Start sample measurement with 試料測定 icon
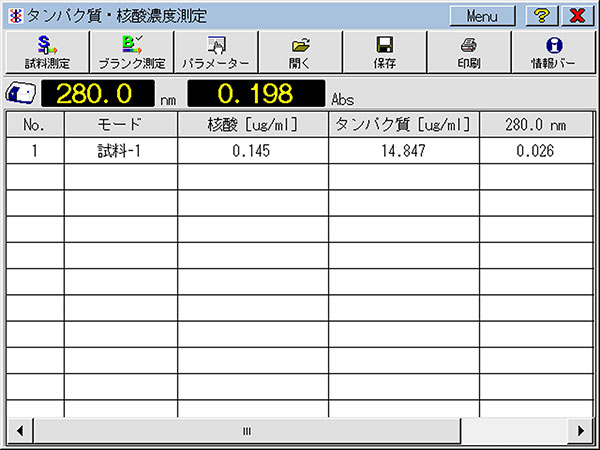 47,52
